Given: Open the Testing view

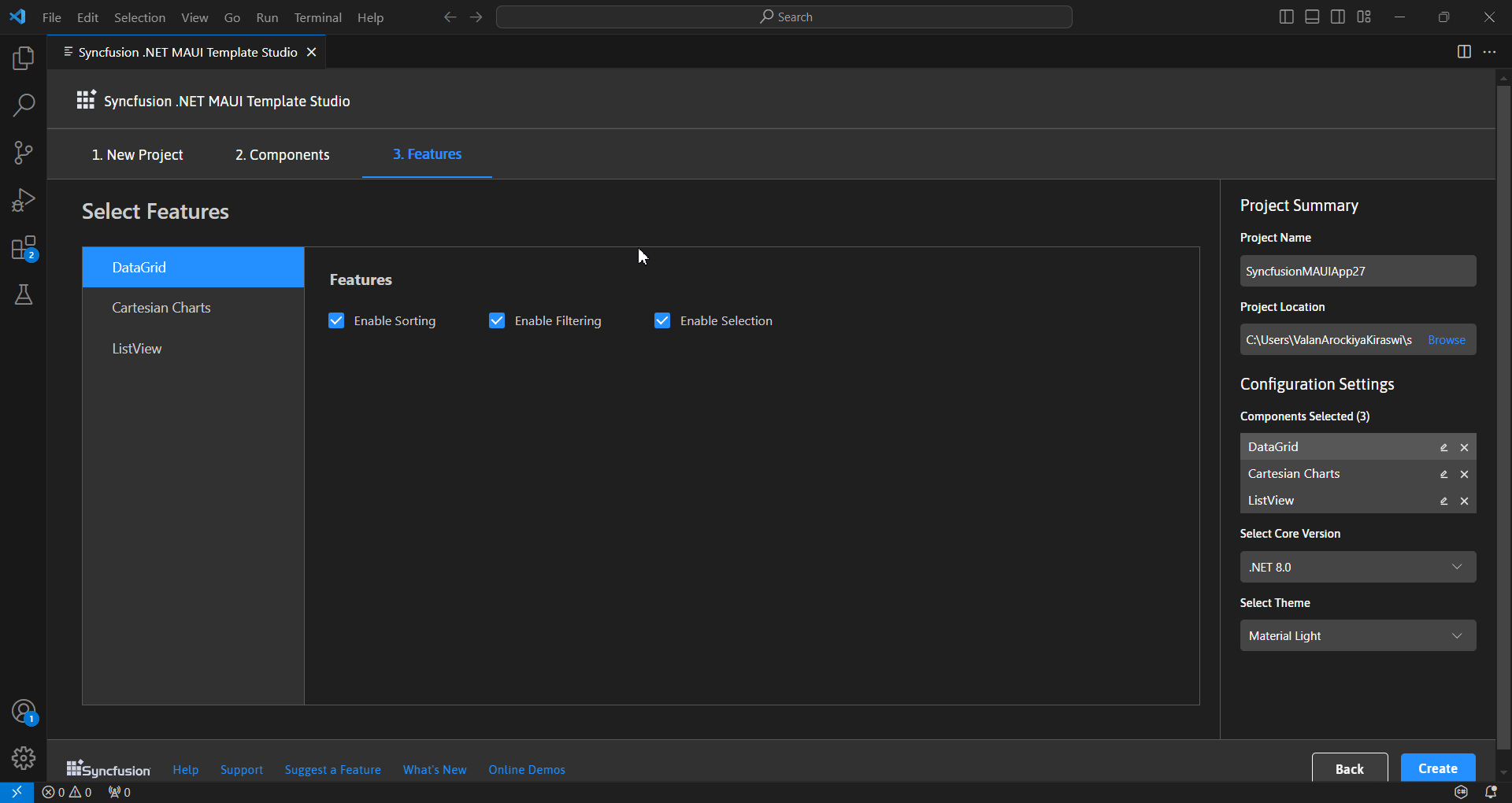Looking at the screenshot, I should point(23,294).
